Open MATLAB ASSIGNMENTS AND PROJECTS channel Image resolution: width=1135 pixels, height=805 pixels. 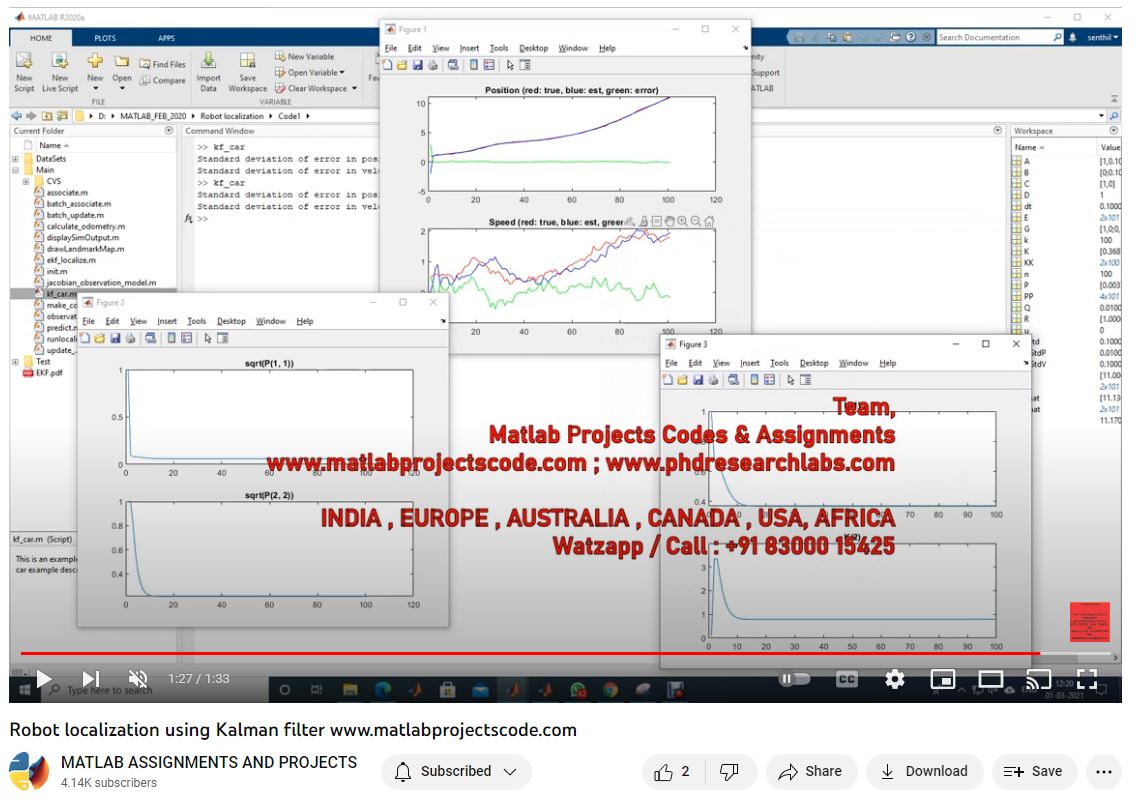point(209,762)
